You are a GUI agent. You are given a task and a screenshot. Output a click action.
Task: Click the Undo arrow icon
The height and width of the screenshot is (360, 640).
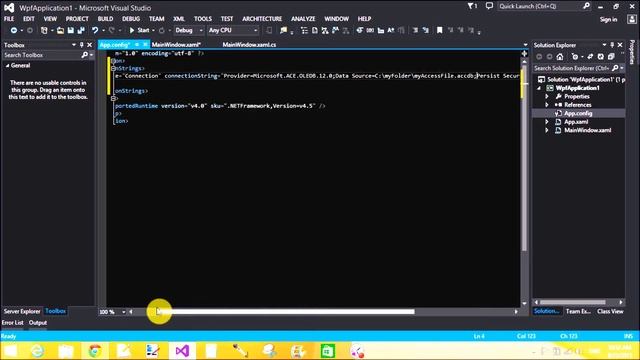tap(95, 30)
